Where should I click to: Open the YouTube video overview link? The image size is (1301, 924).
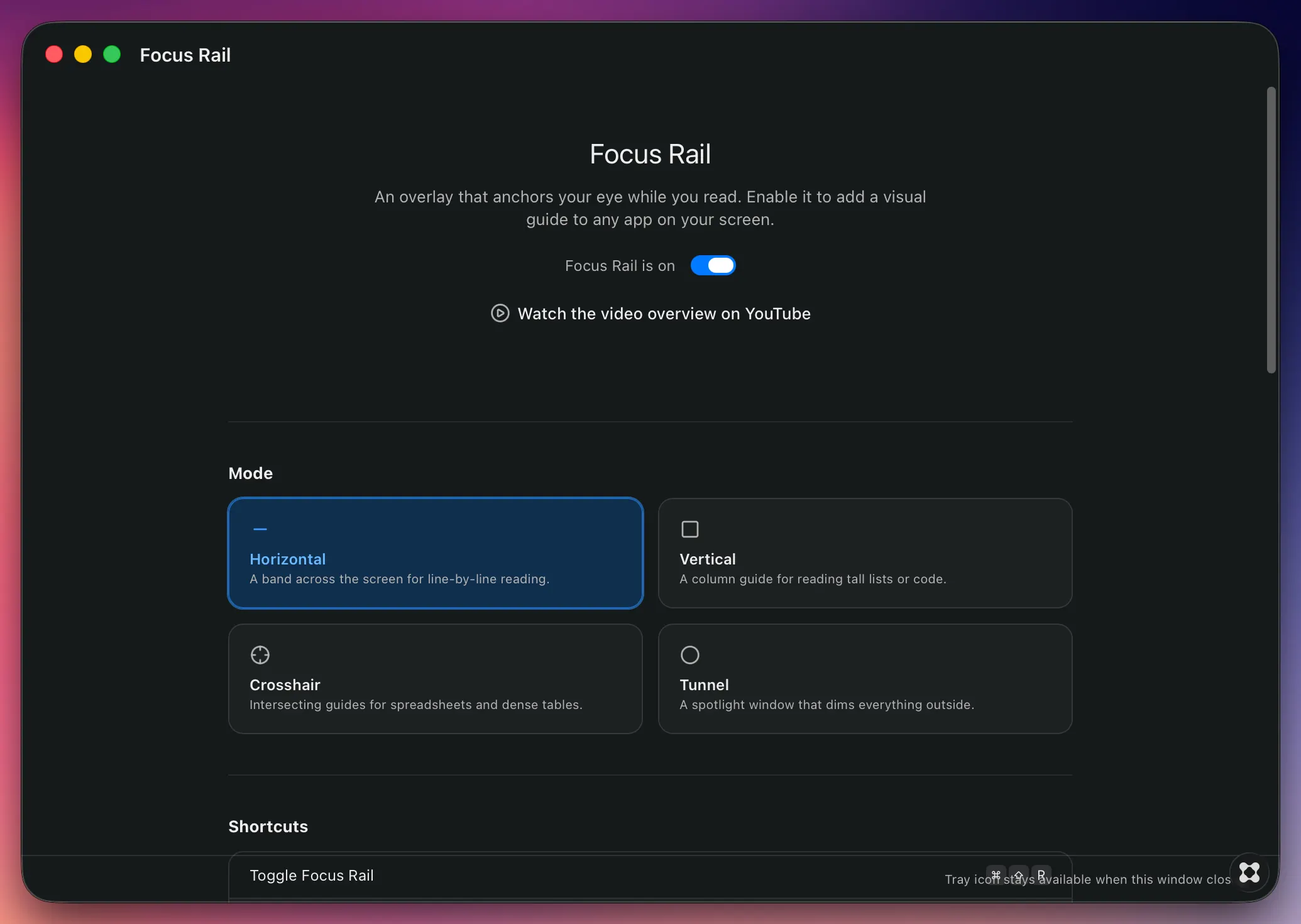click(650, 313)
